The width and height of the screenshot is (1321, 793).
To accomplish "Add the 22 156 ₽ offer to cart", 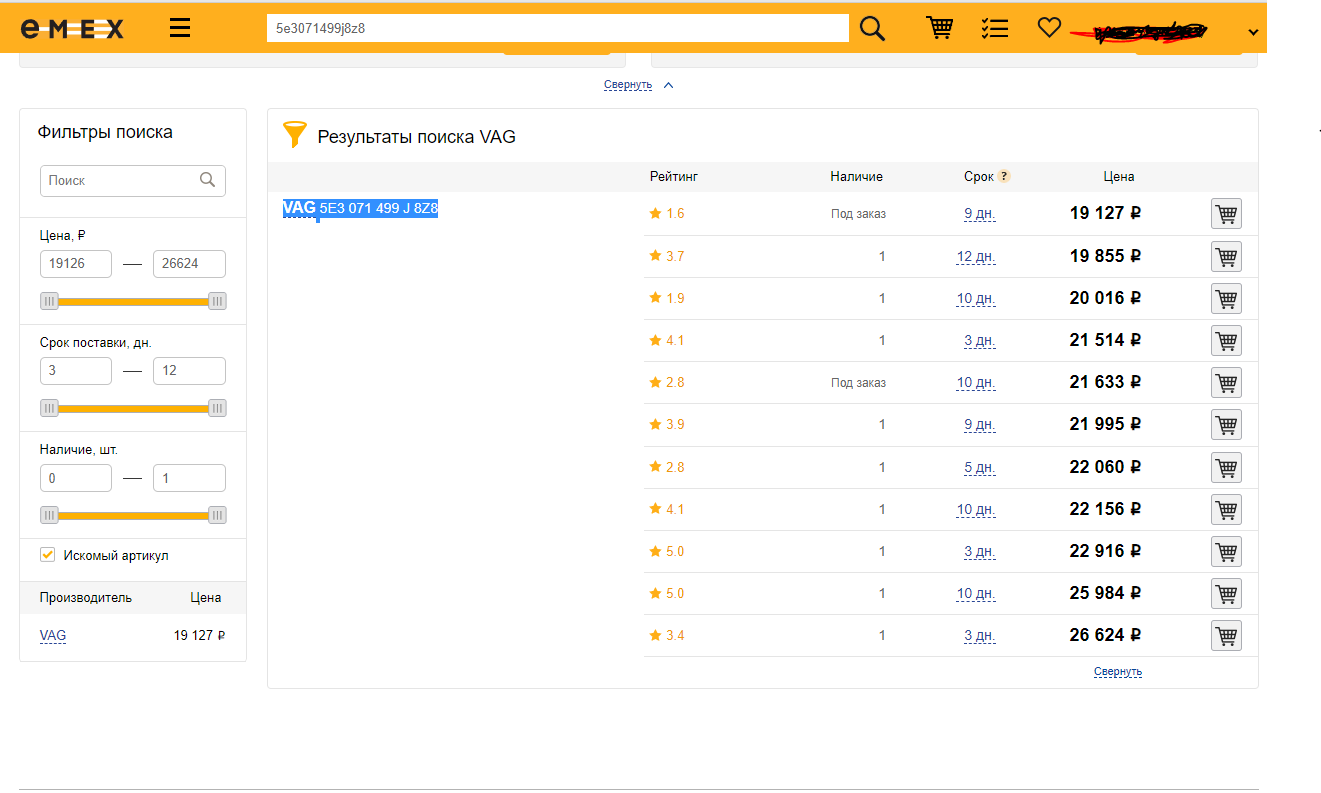I will coord(1226,509).
